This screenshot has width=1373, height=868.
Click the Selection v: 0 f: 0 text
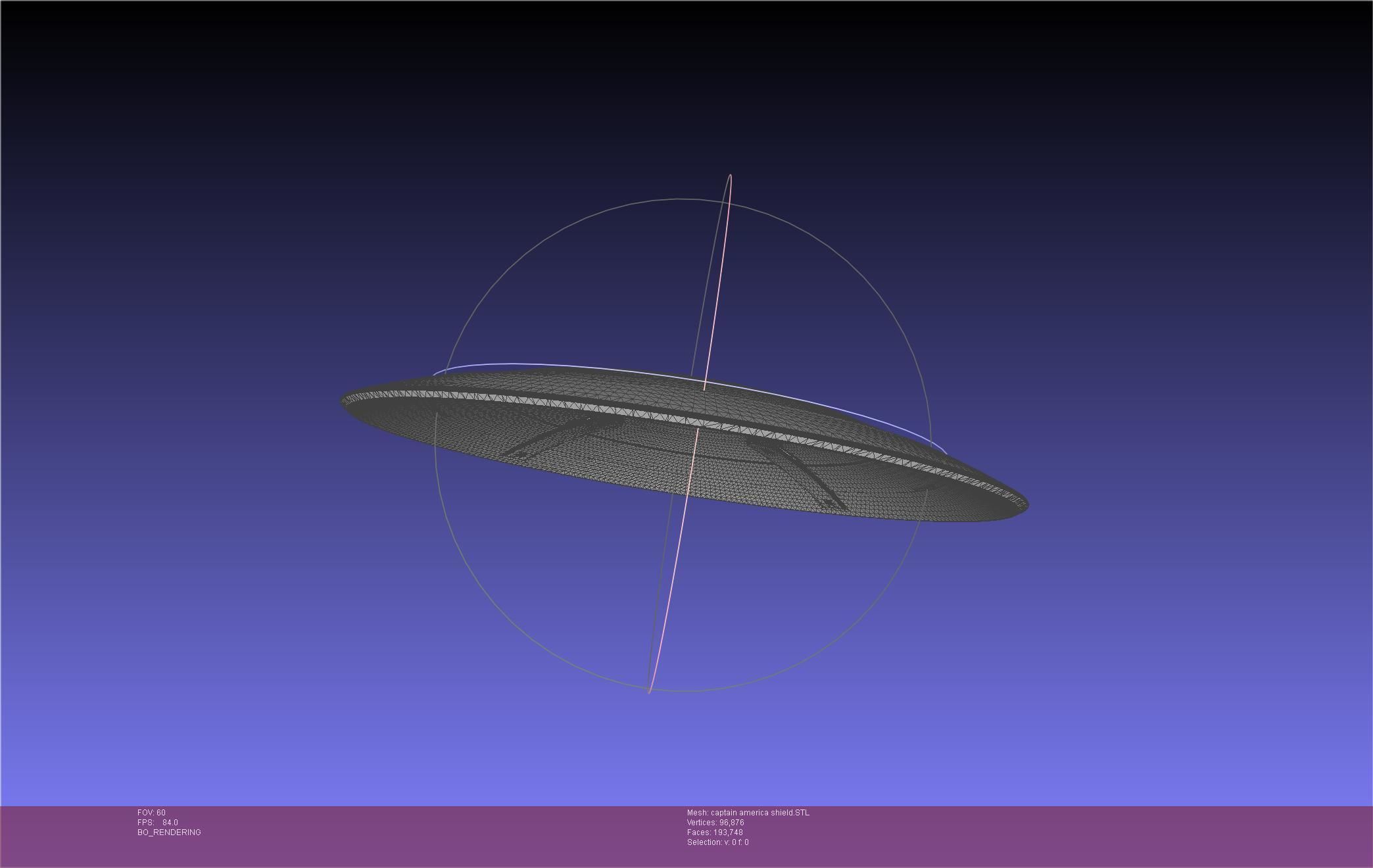[x=717, y=842]
